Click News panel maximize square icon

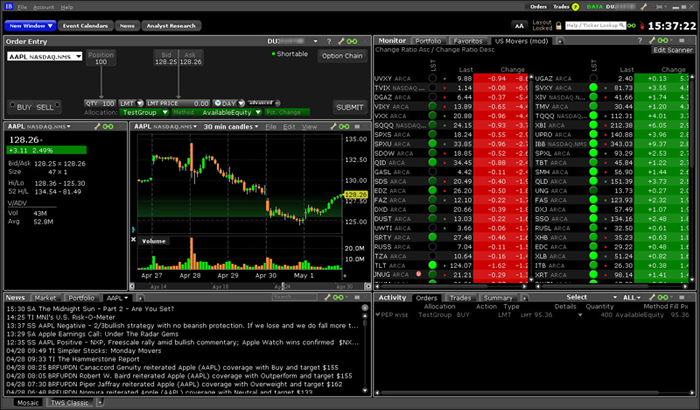click(x=357, y=297)
